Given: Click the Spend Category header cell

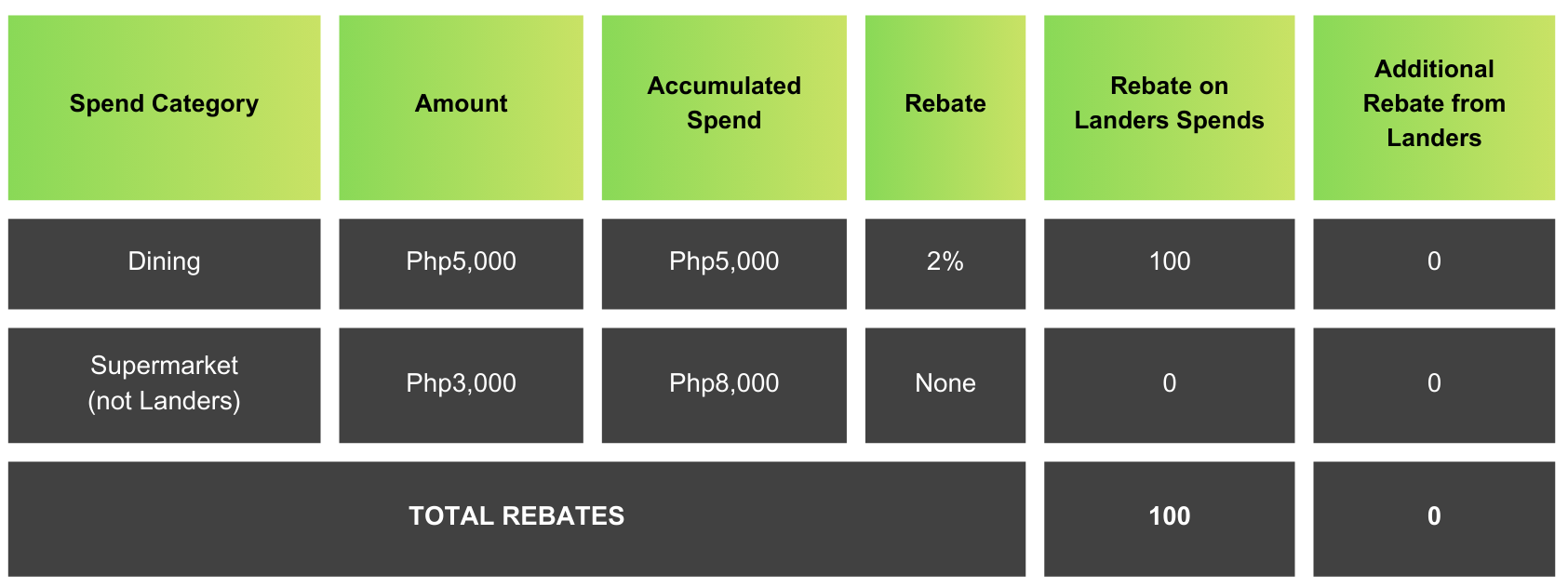Looking at the screenshot, I should coord(164,104).
